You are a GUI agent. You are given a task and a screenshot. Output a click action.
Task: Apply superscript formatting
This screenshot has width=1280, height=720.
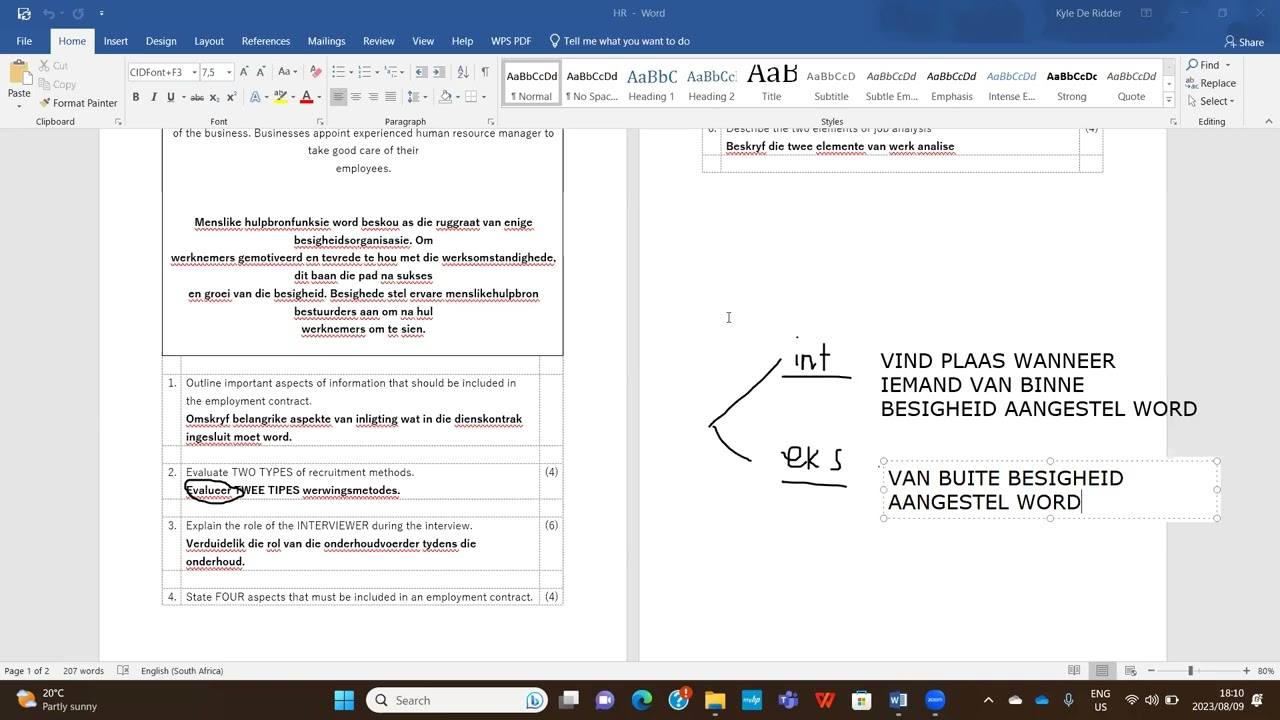[232, 97]
